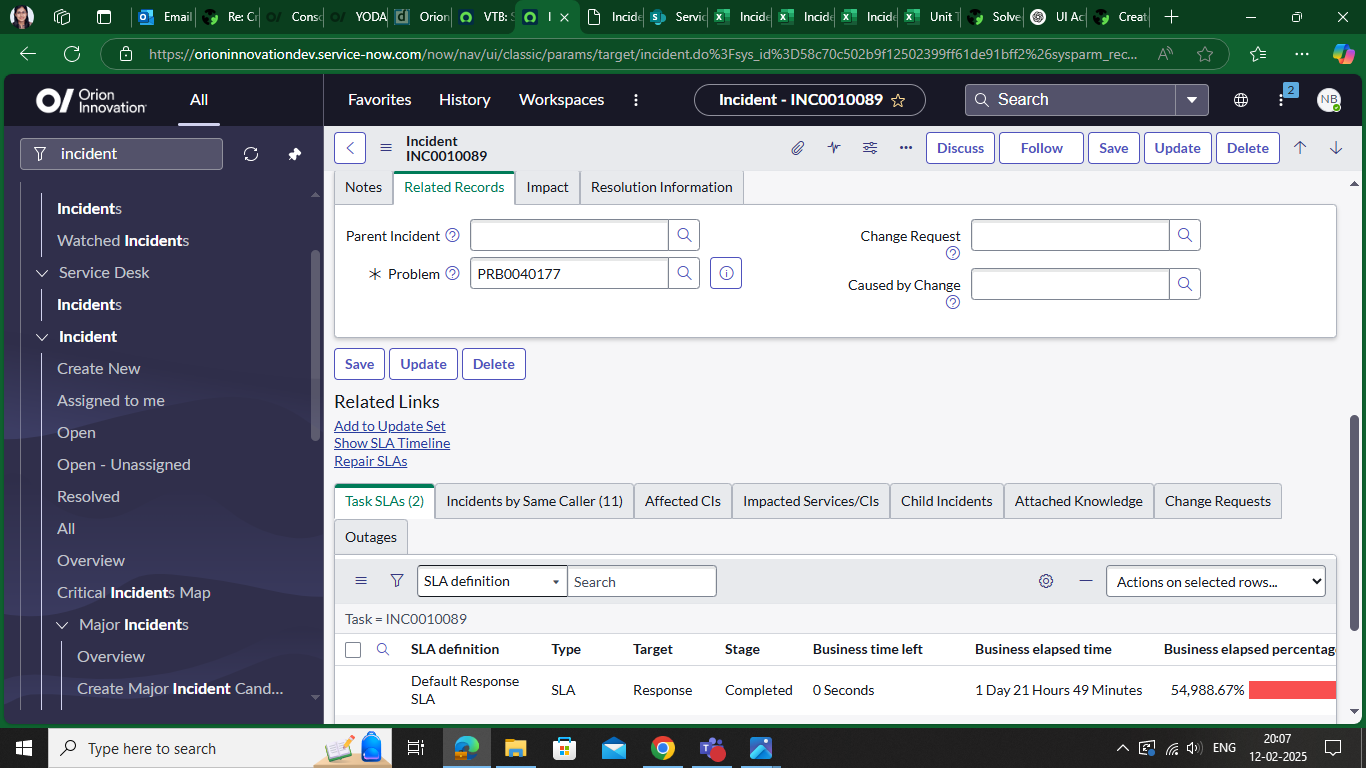Collapse the Service Desk navigator section

pos(42,273)
